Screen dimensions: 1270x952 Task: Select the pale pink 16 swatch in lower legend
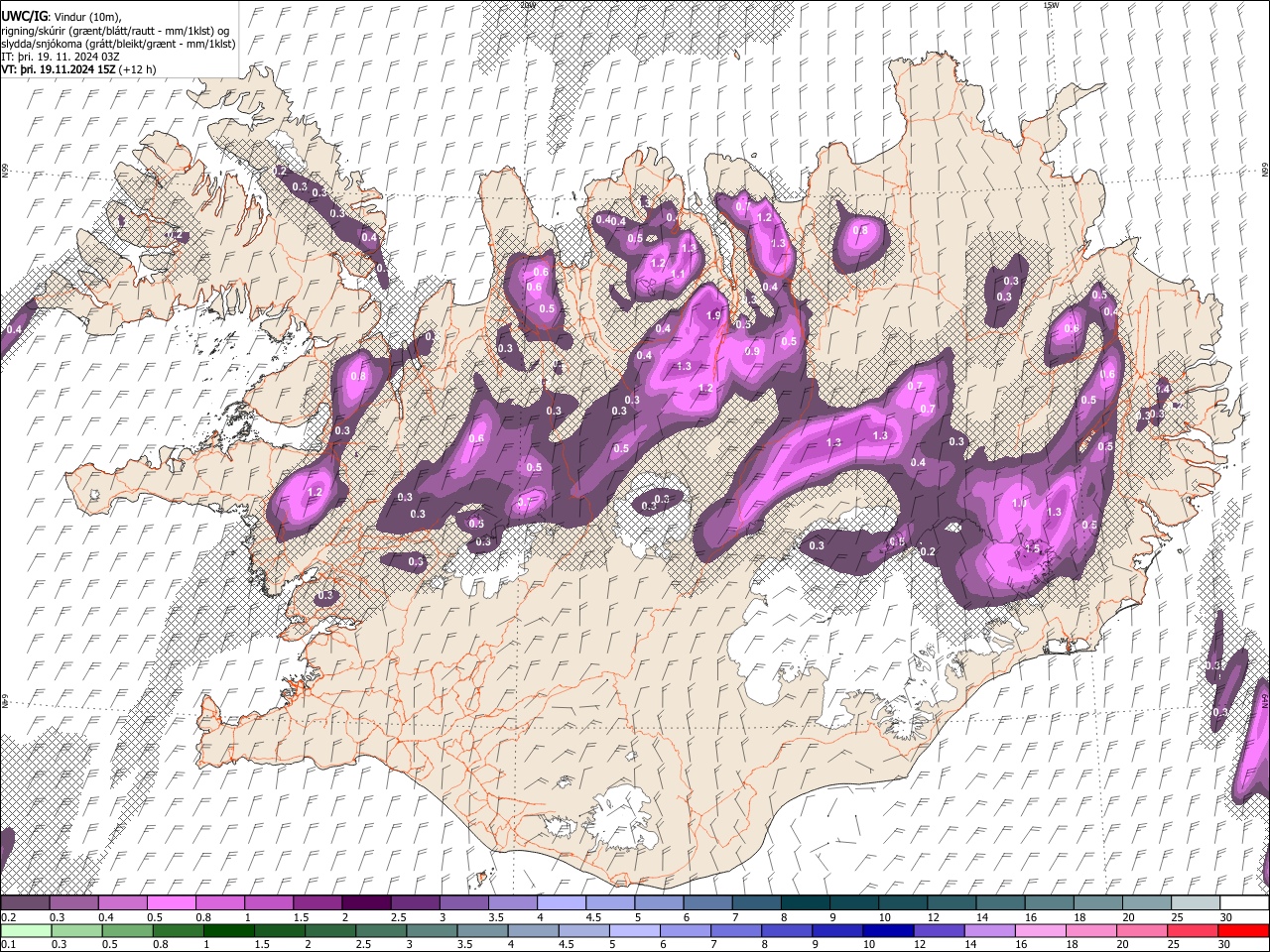pos(1042,930)
